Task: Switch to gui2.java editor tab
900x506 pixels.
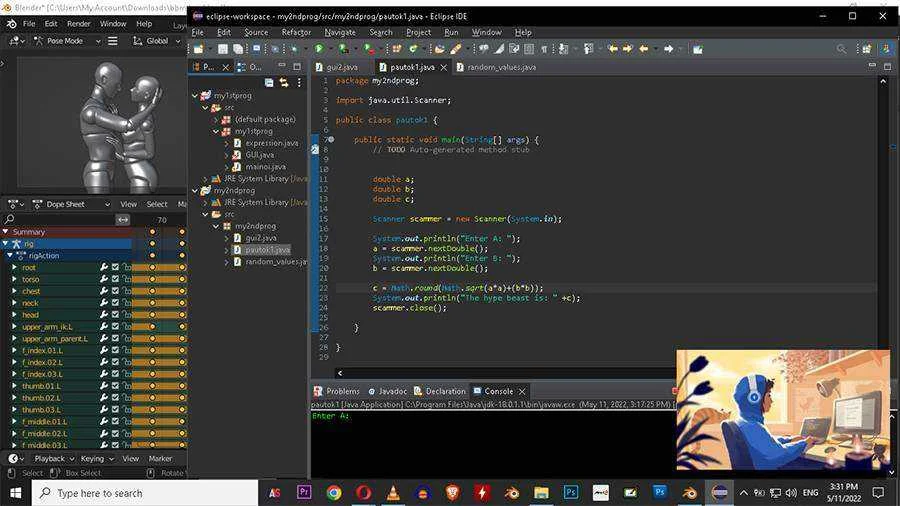Action: 342,67
